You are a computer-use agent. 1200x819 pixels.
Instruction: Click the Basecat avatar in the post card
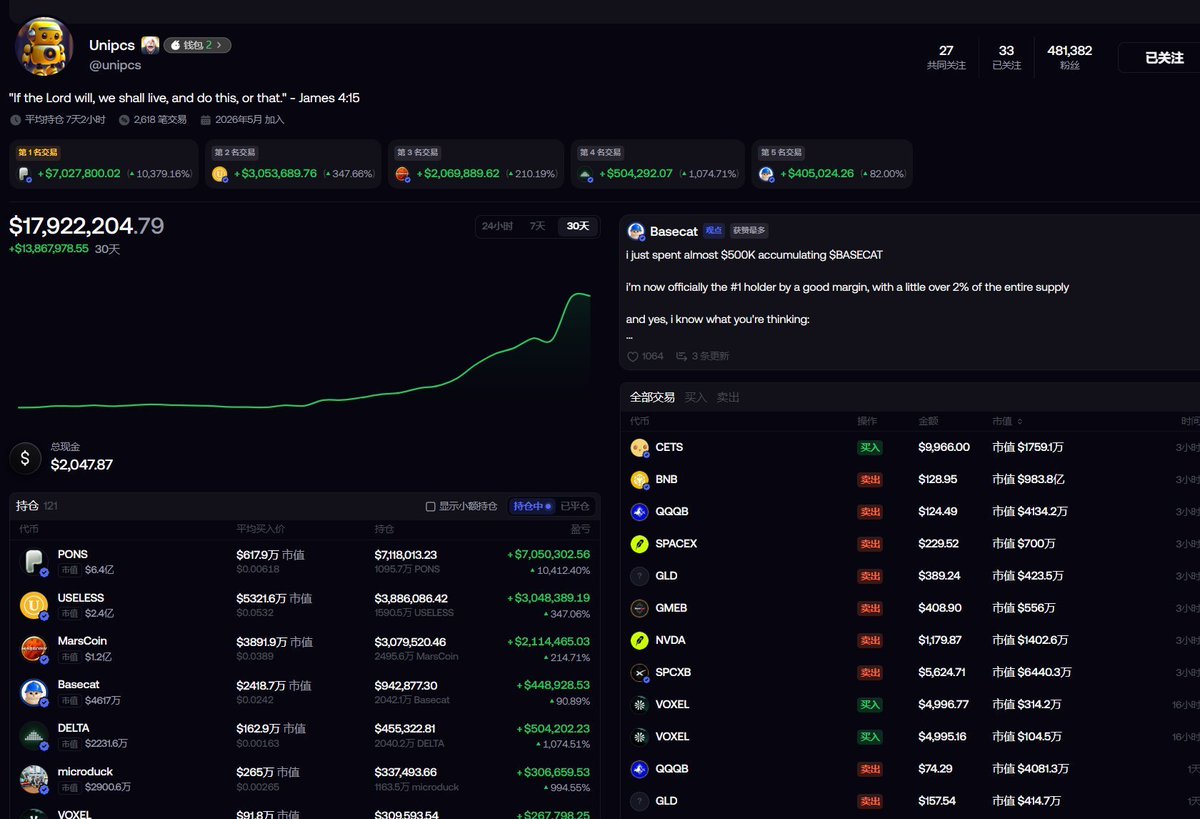(636, 231)
